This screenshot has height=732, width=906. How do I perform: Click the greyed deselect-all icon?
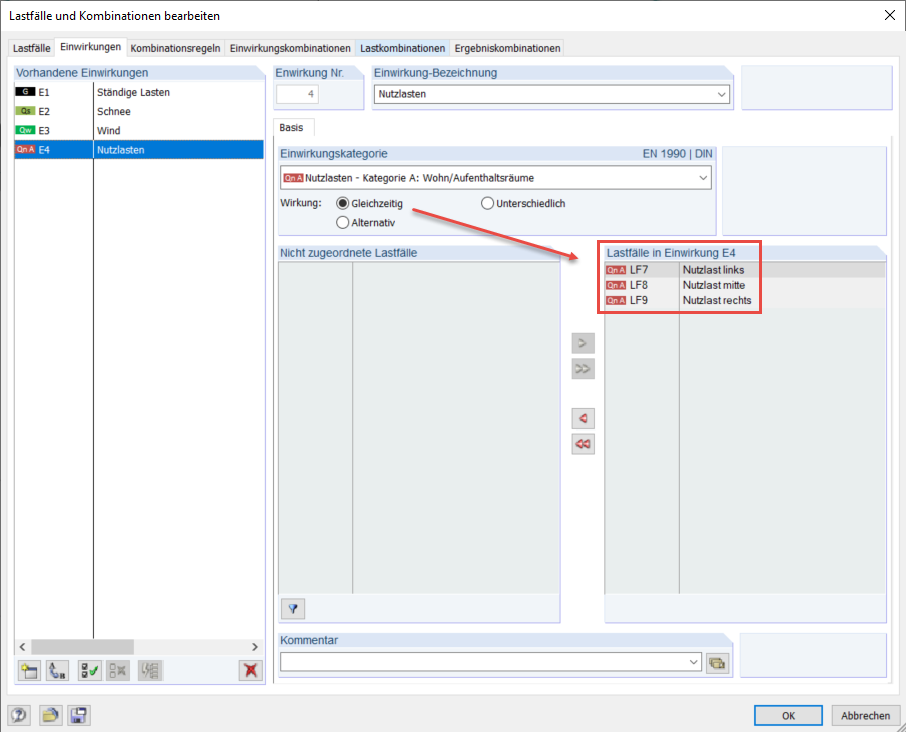click(x=118, y=670)
